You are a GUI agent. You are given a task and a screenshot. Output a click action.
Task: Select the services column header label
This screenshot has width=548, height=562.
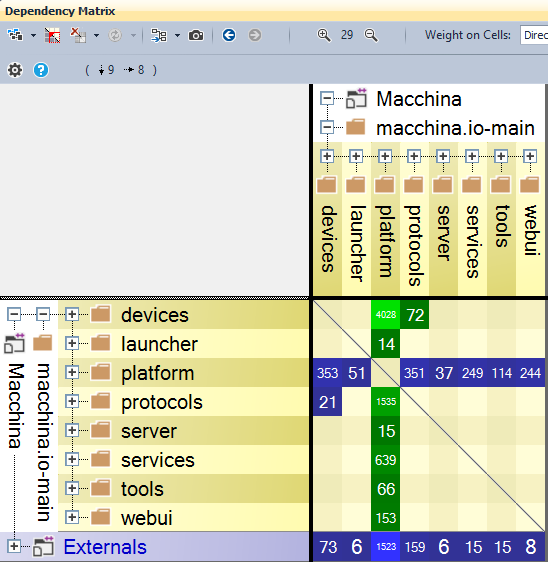[x=472, y=242]
